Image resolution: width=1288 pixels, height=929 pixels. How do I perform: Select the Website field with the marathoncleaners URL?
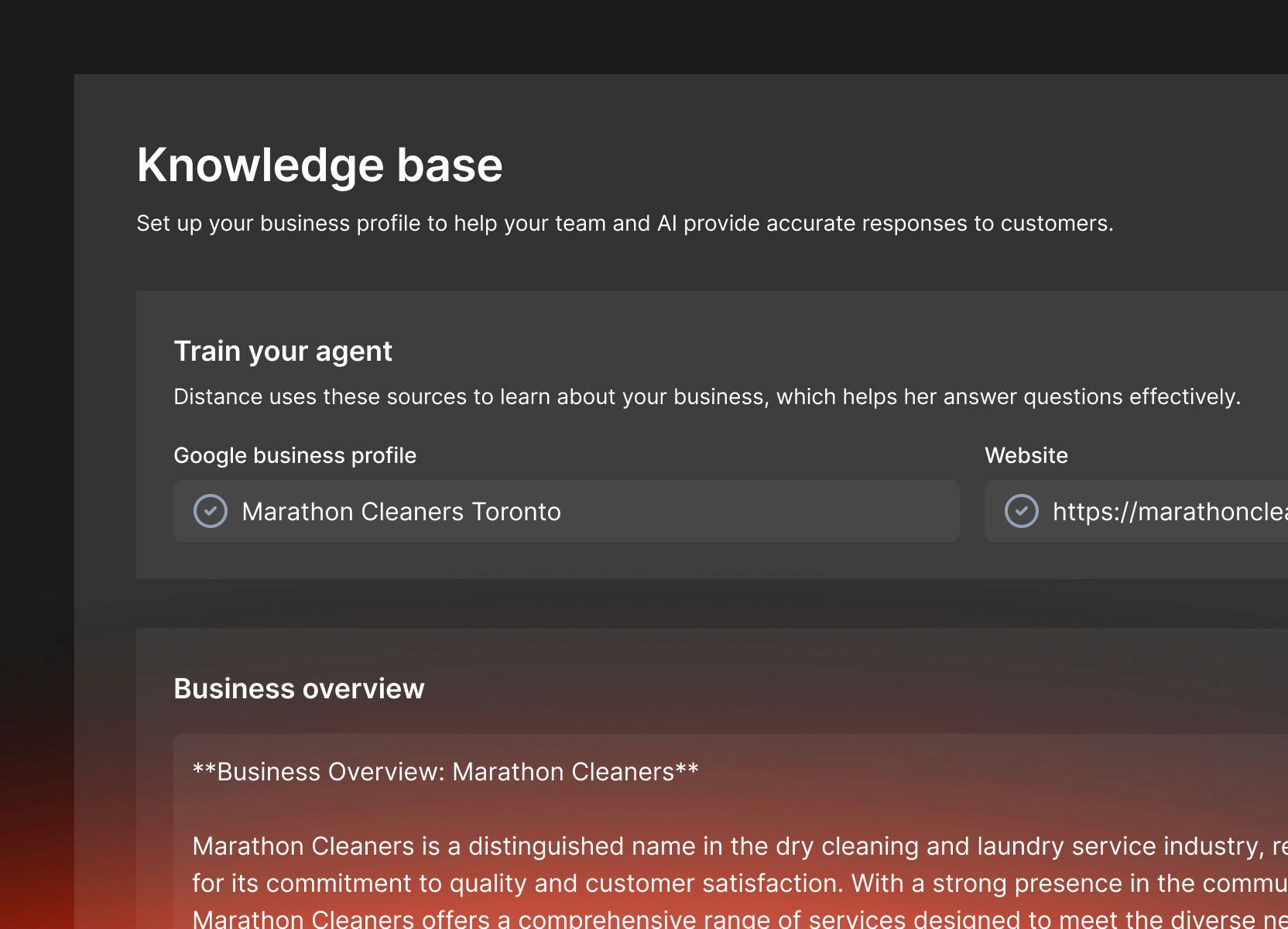[x=1136, y=511]
